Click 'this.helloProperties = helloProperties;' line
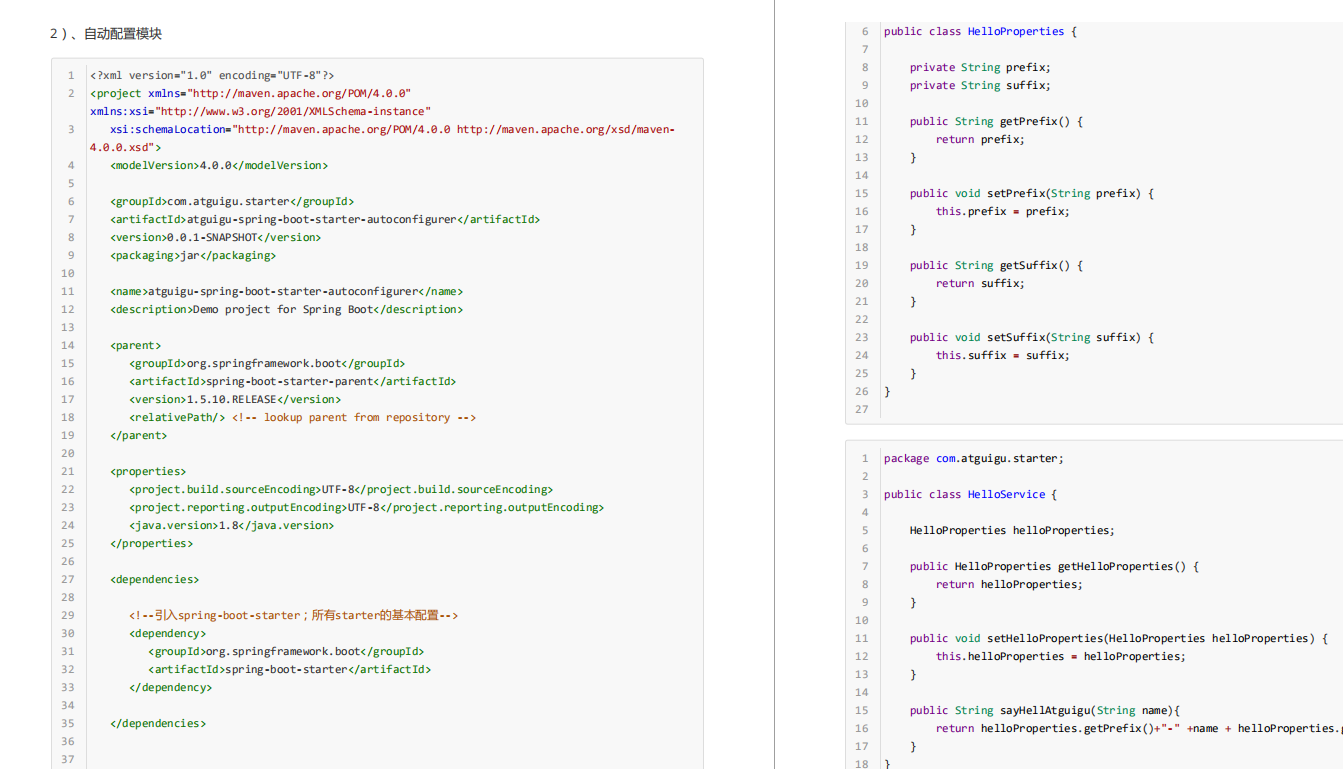This screenshot has width=1343, height=769. click(1061, 657)
